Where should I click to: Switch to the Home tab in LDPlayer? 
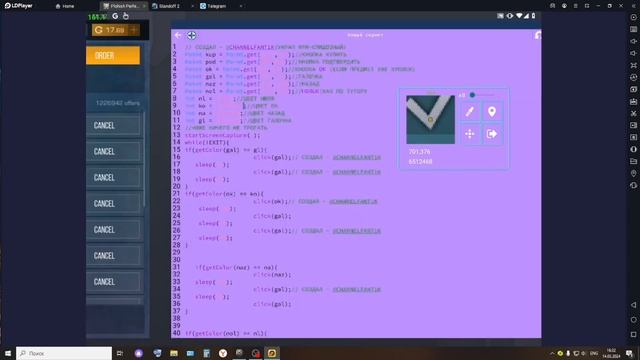(x=65, y=6)
